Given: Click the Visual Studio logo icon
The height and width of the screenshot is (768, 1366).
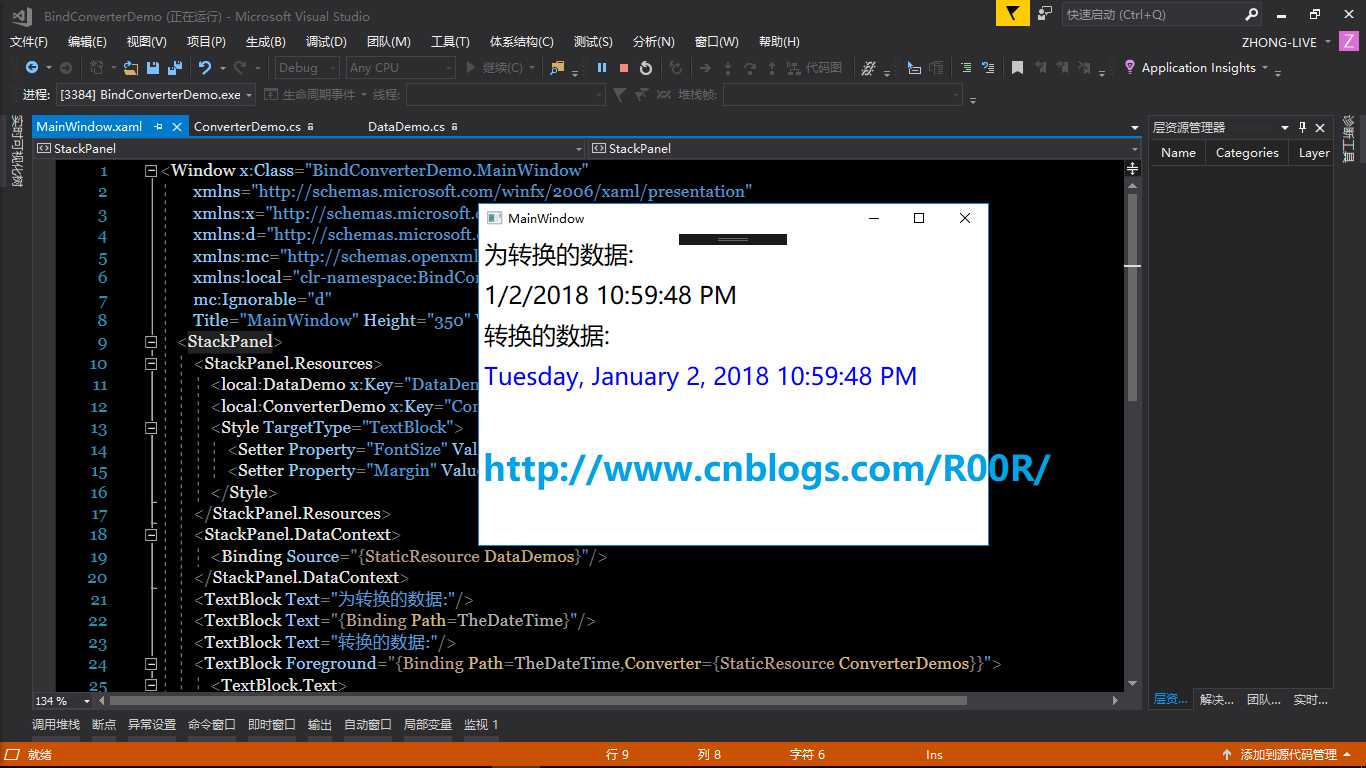Looking at the screenshot, I should point(22,15).
